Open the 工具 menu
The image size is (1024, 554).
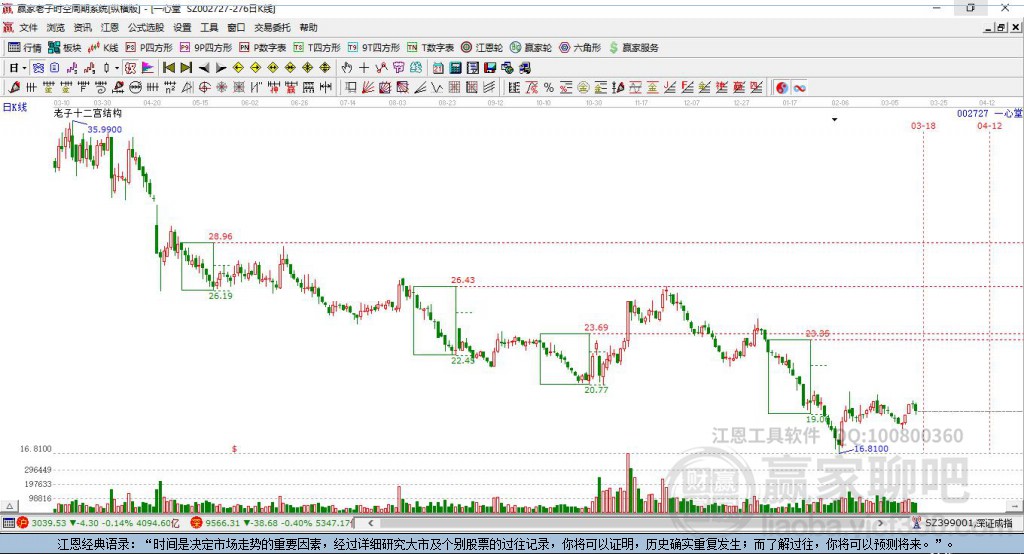click(x=209, y=27)
